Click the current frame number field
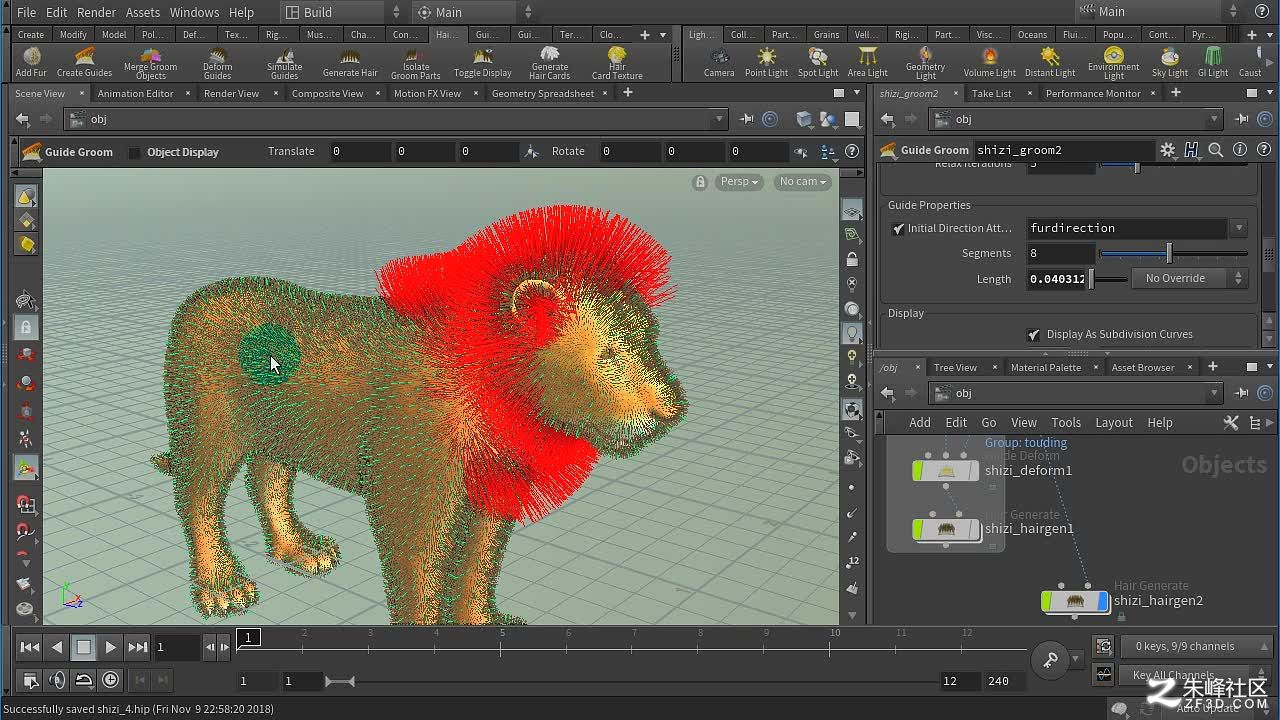This screenshot has height=720, width=1280. coord(177,647)
